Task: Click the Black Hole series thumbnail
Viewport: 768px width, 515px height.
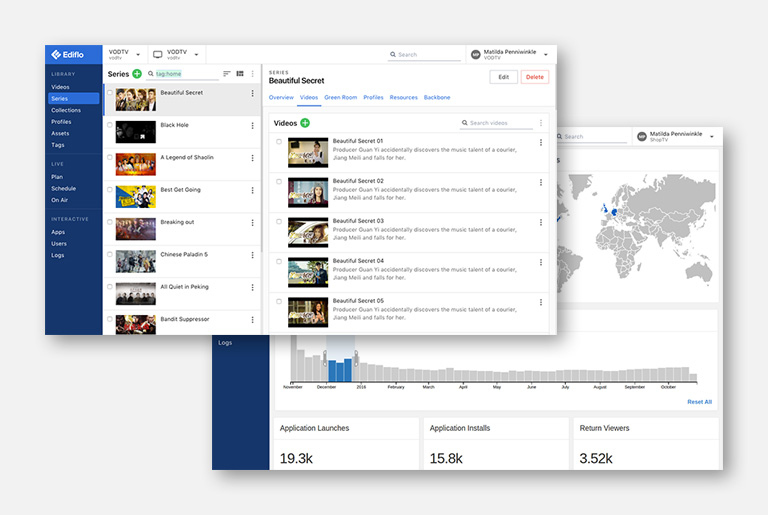Action: point(136,132)
